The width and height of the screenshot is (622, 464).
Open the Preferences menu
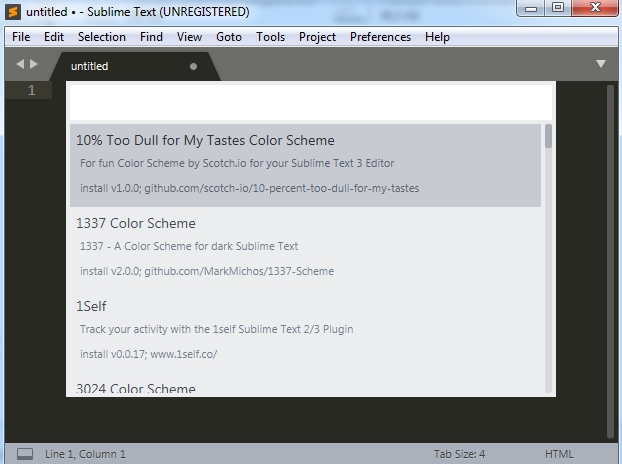380,37
